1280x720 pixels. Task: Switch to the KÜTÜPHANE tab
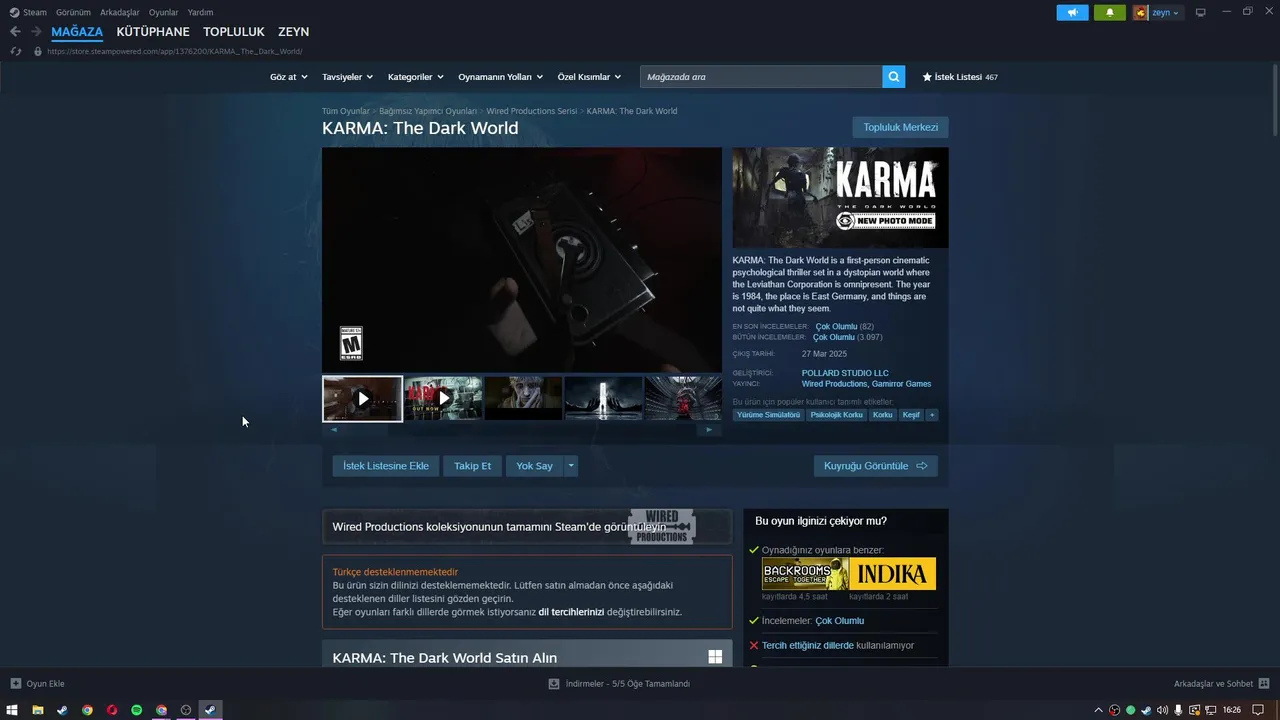coord(153,32)
